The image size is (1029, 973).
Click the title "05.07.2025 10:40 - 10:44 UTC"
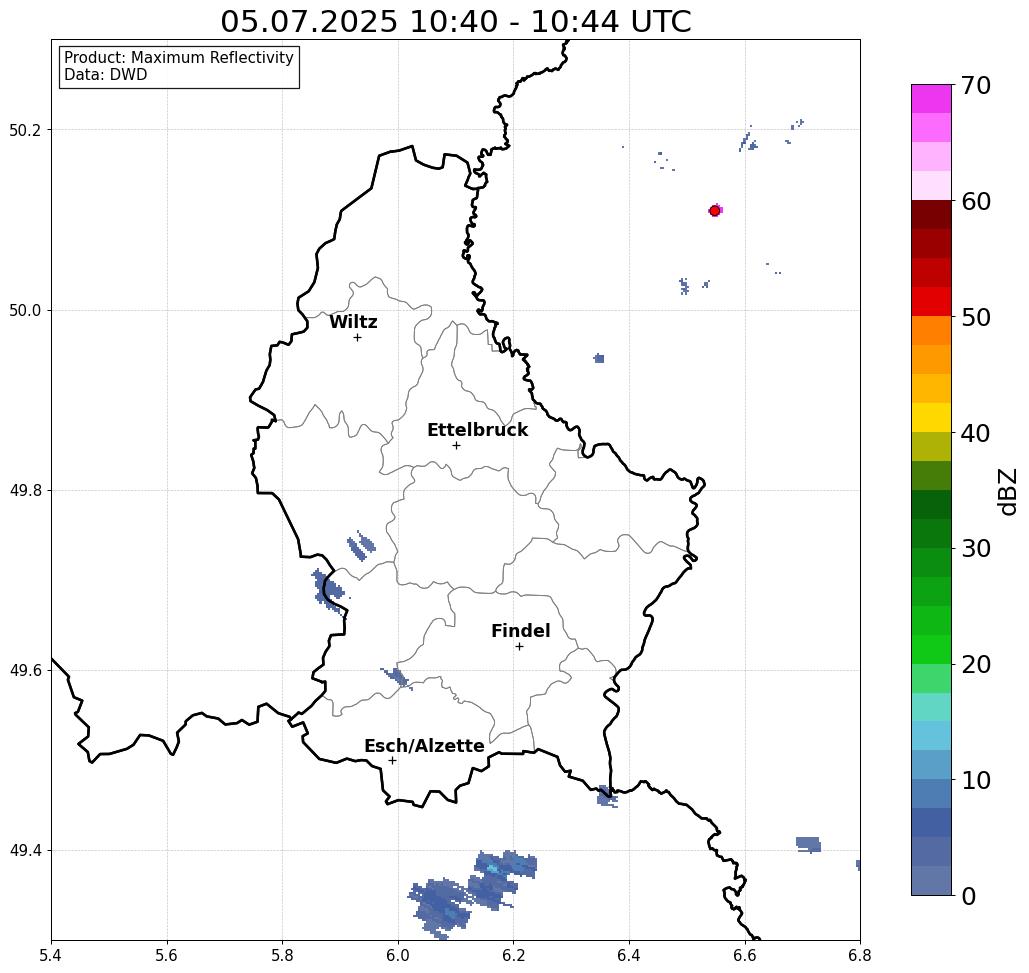click(455, 21)
